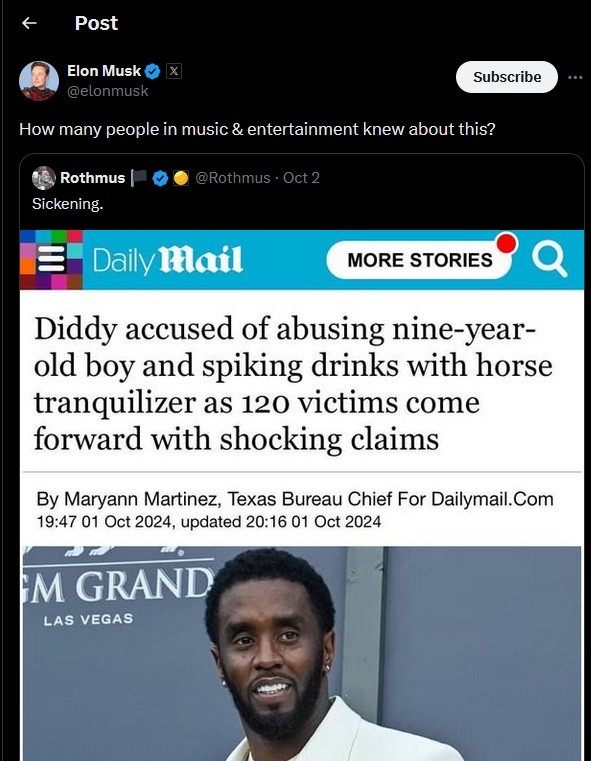The image size is (591, 761).
Task: Click the X affiliation badge icon
Action: click(174, 71)
